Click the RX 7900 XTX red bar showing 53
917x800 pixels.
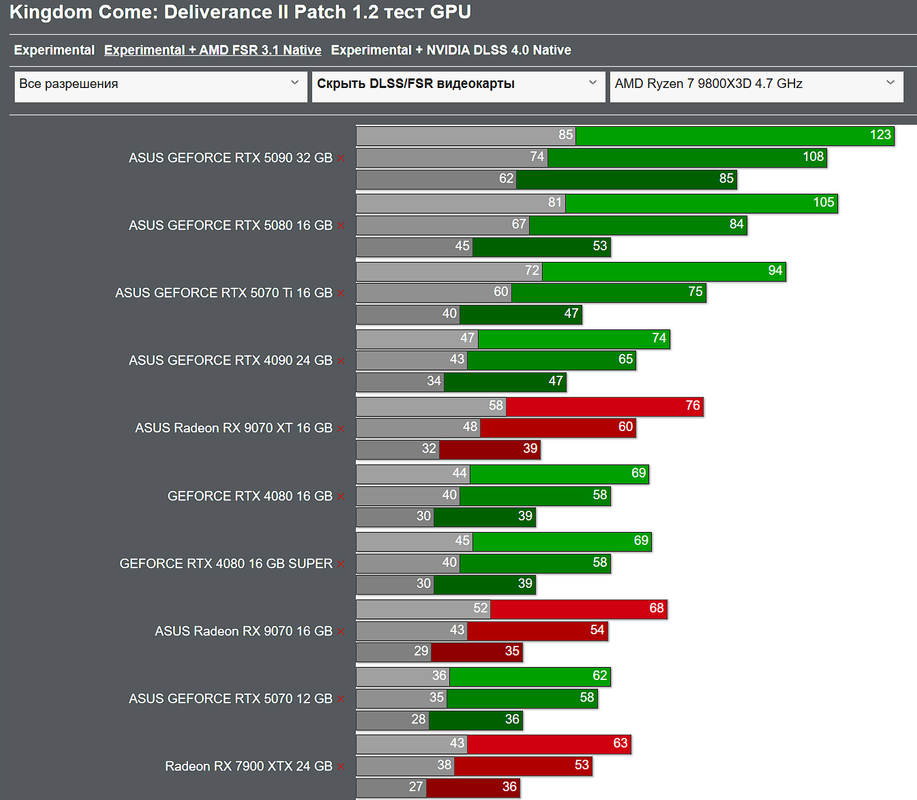523,765
